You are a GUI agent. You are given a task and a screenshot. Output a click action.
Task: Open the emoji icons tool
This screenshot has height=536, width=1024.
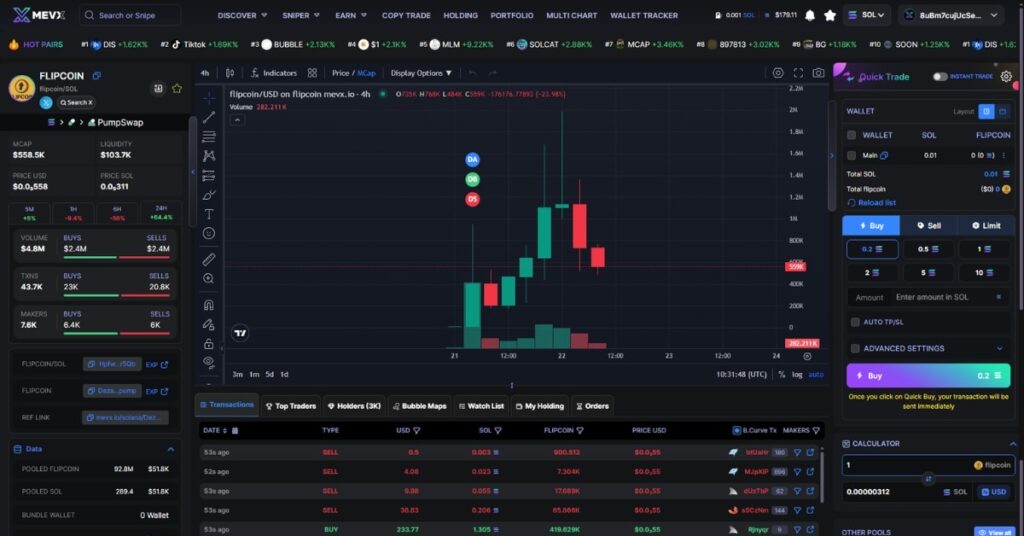pos(209,233)
